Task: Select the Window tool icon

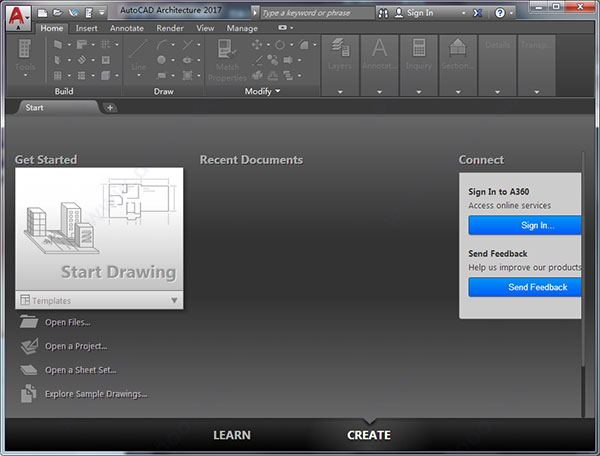Action: (x=58, y=75)
